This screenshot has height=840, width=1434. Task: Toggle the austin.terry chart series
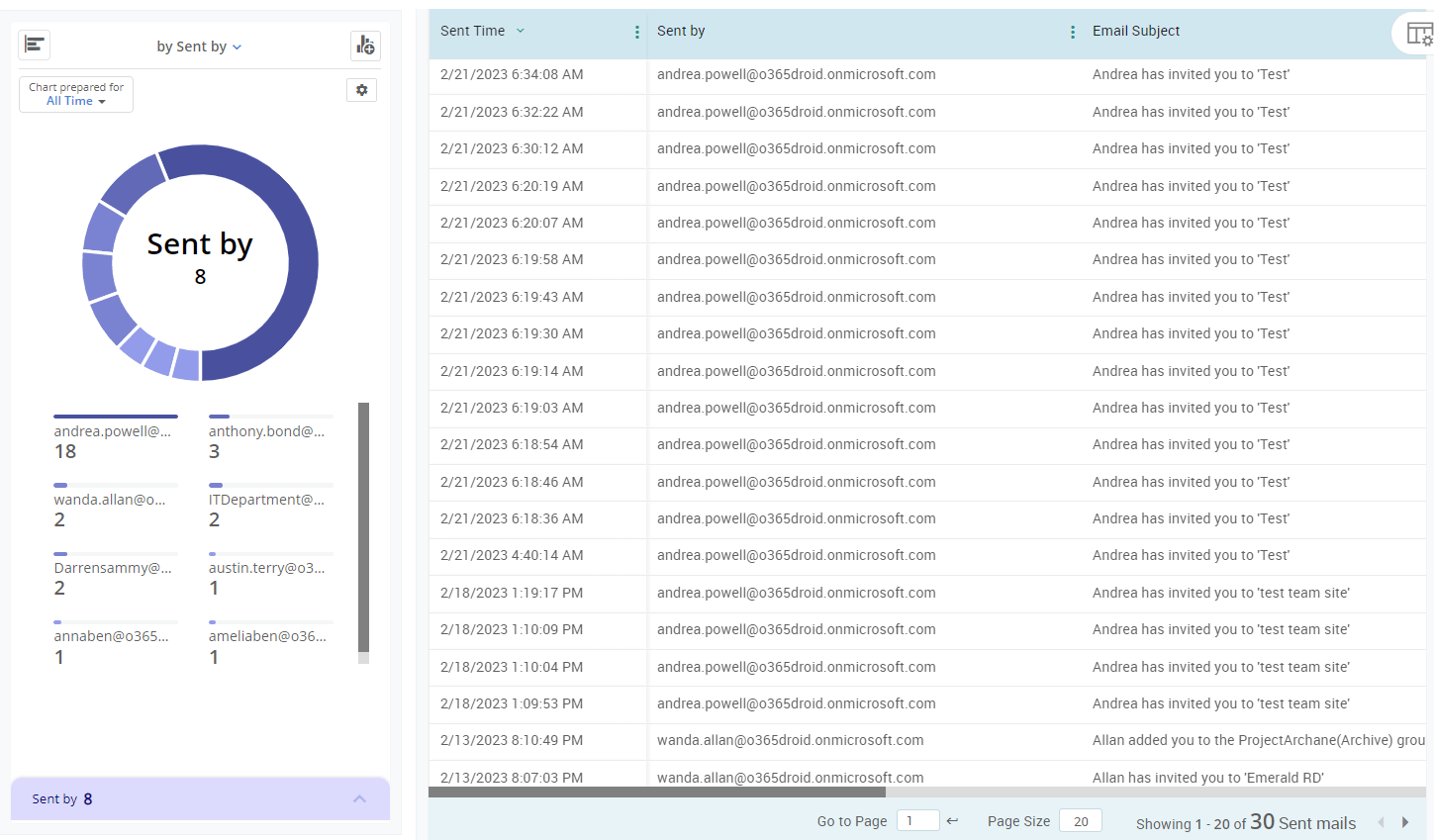point(265,567)
